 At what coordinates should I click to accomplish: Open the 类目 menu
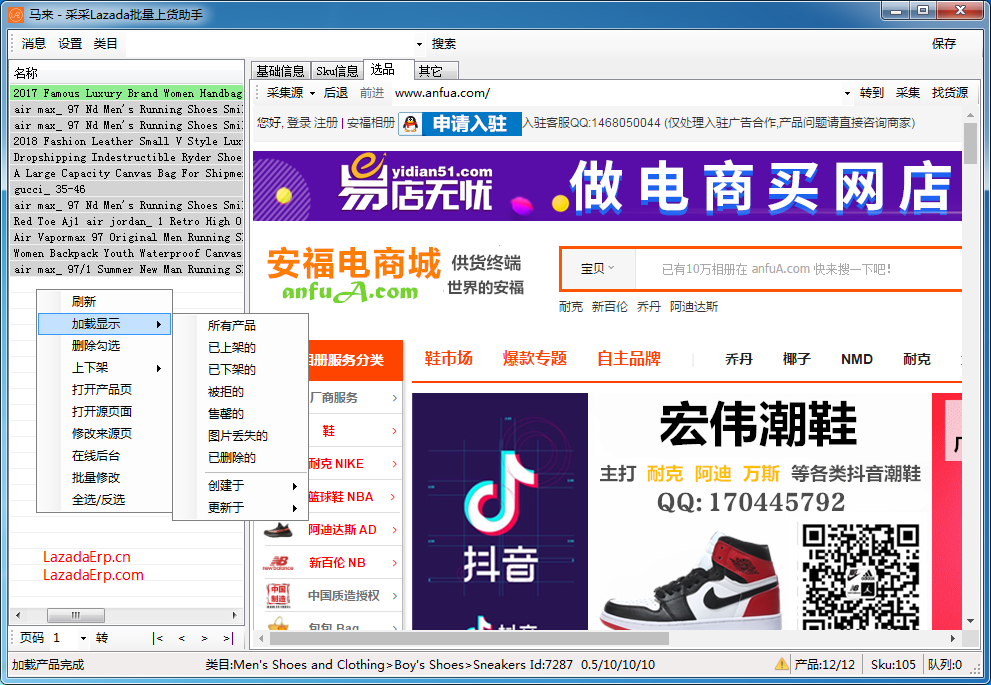click(106, 44)
